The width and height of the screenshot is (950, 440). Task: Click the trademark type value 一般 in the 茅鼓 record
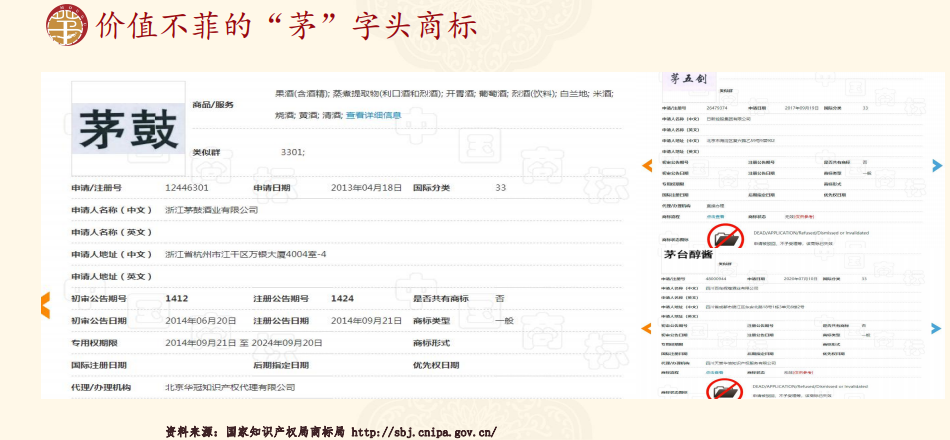504,321
